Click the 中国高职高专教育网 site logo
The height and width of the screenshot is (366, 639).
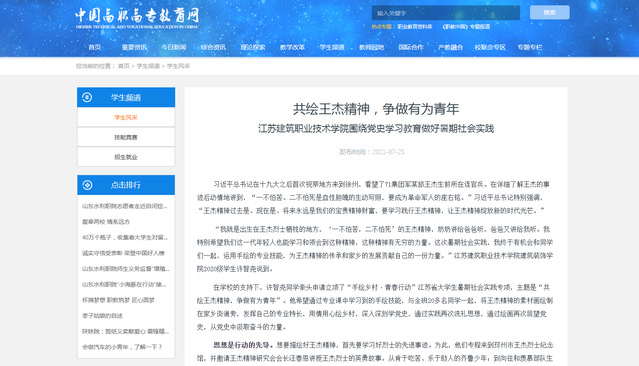pyautogui.click(x=137, y=19)
